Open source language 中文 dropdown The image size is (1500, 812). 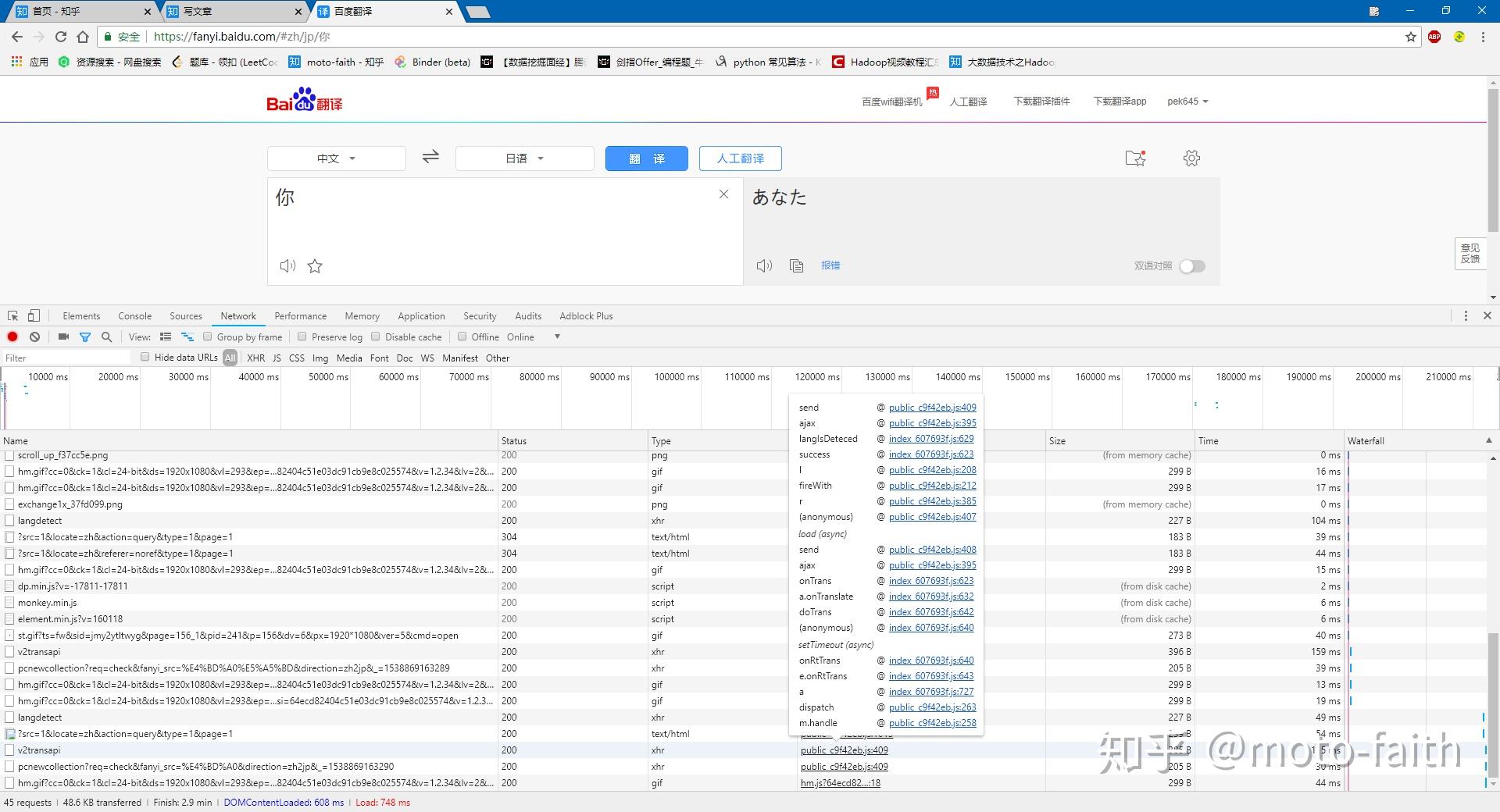point(336,158)
